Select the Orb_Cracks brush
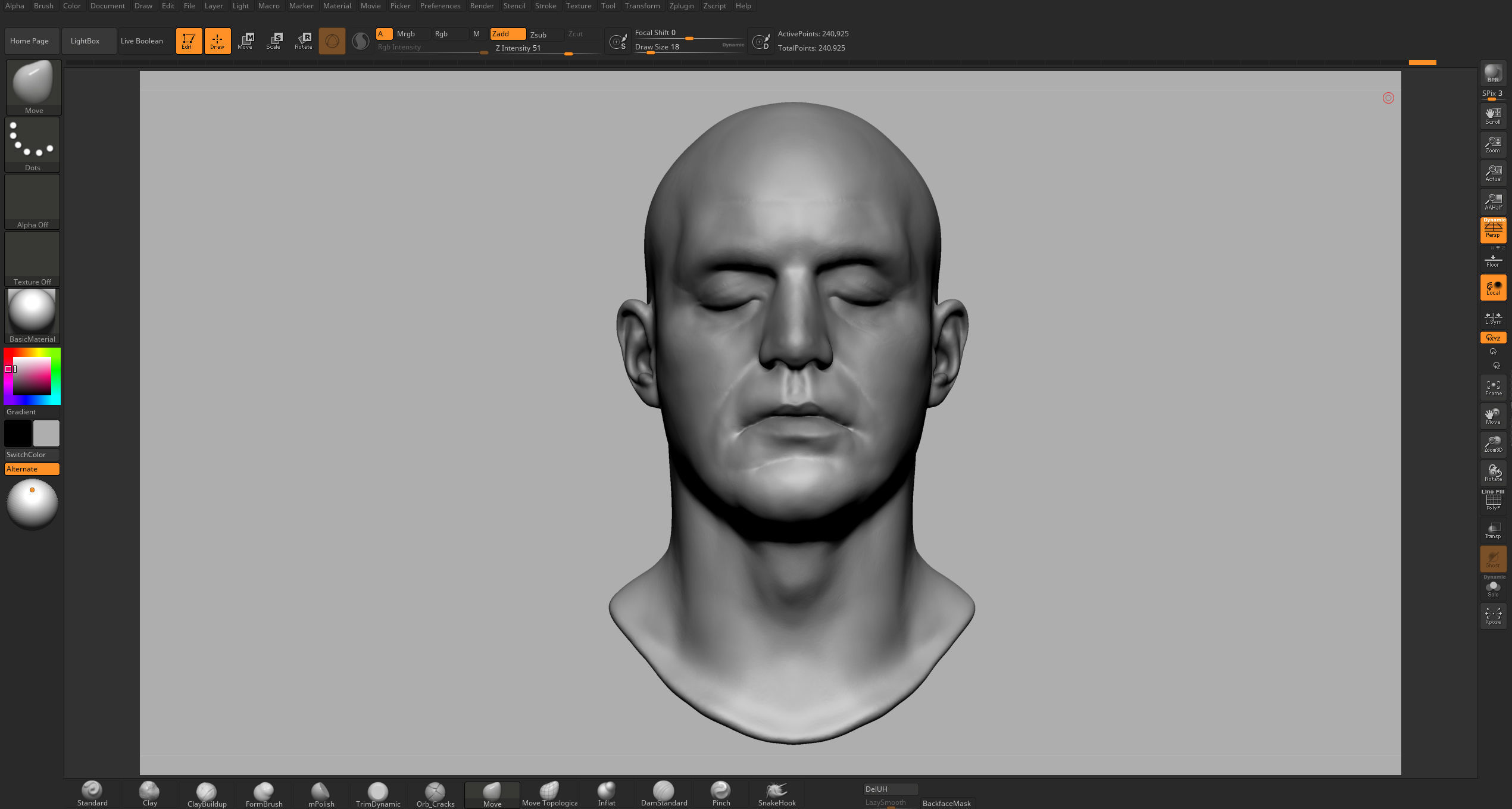Viewport: 1512px width, 809px height. 435,794
